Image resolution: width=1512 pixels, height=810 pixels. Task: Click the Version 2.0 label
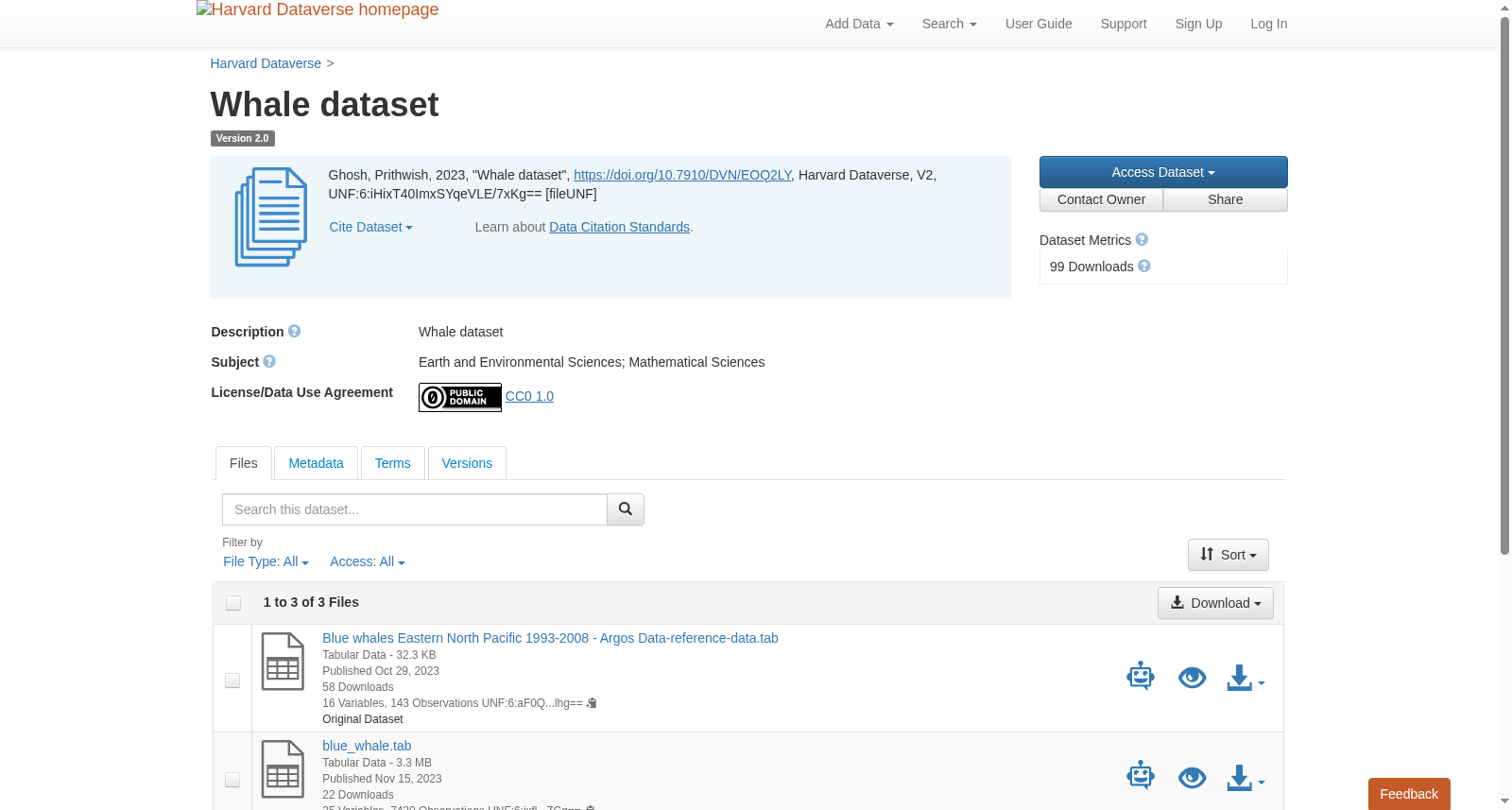pos(242,138)
